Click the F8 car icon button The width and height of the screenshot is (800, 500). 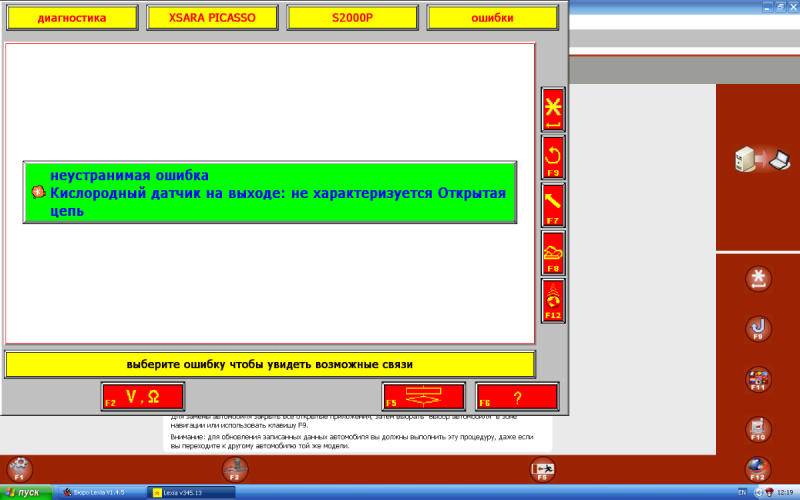[x=553, y=253]
